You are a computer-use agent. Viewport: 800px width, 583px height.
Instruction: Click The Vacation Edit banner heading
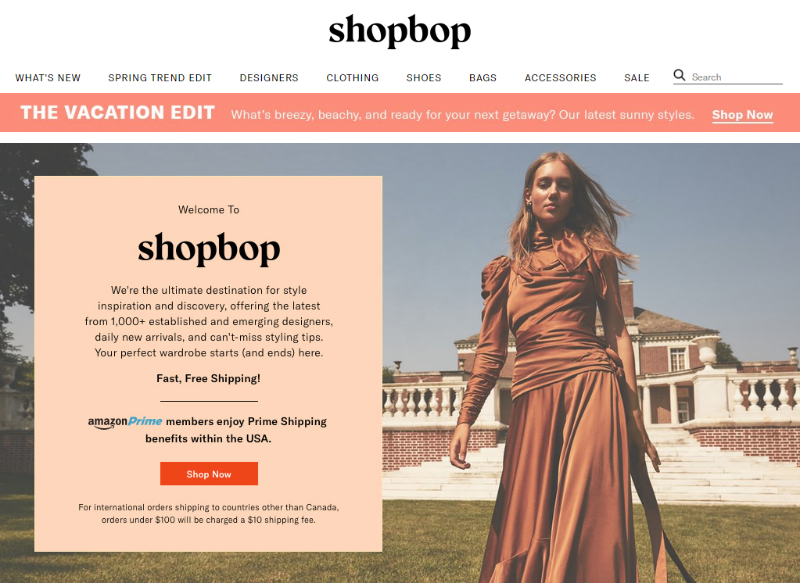(x=117, y=113)
